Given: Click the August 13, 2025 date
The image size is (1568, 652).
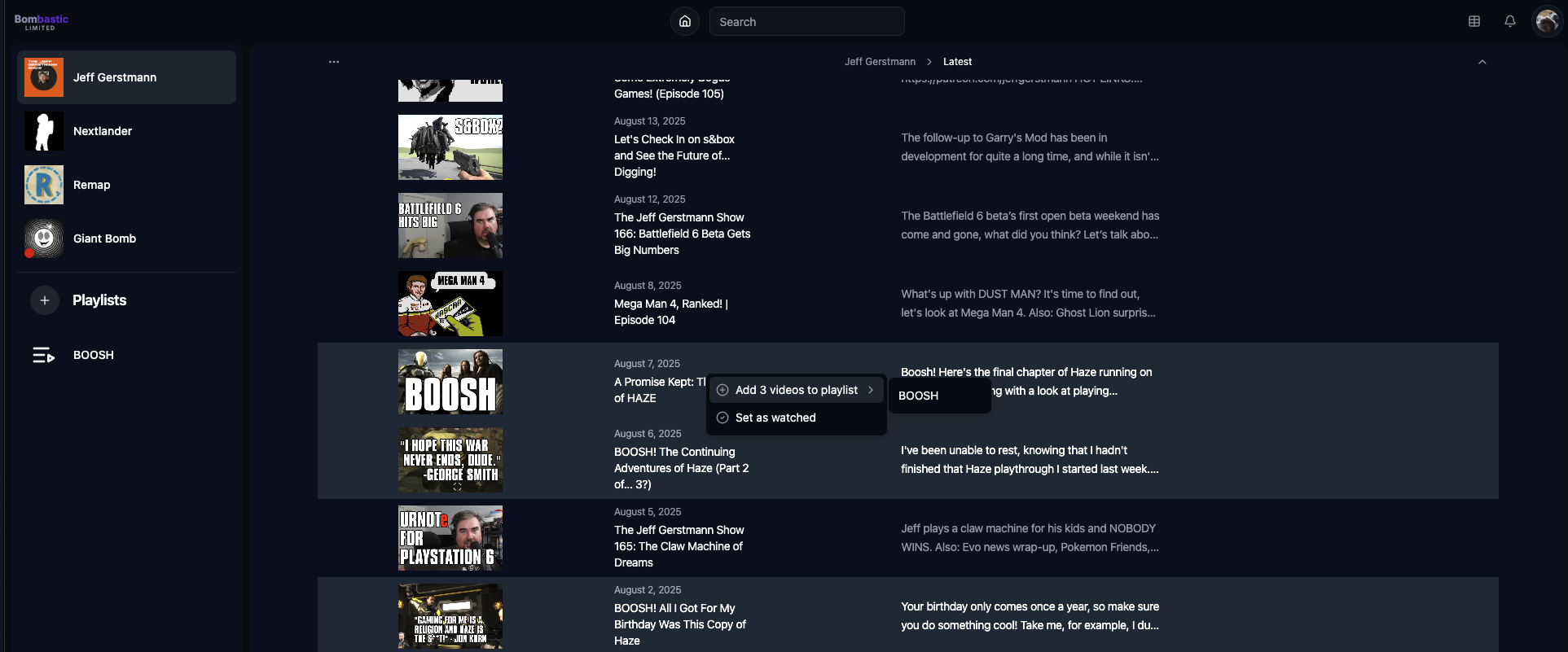Looking at the screenshot, I should (650, 121).
